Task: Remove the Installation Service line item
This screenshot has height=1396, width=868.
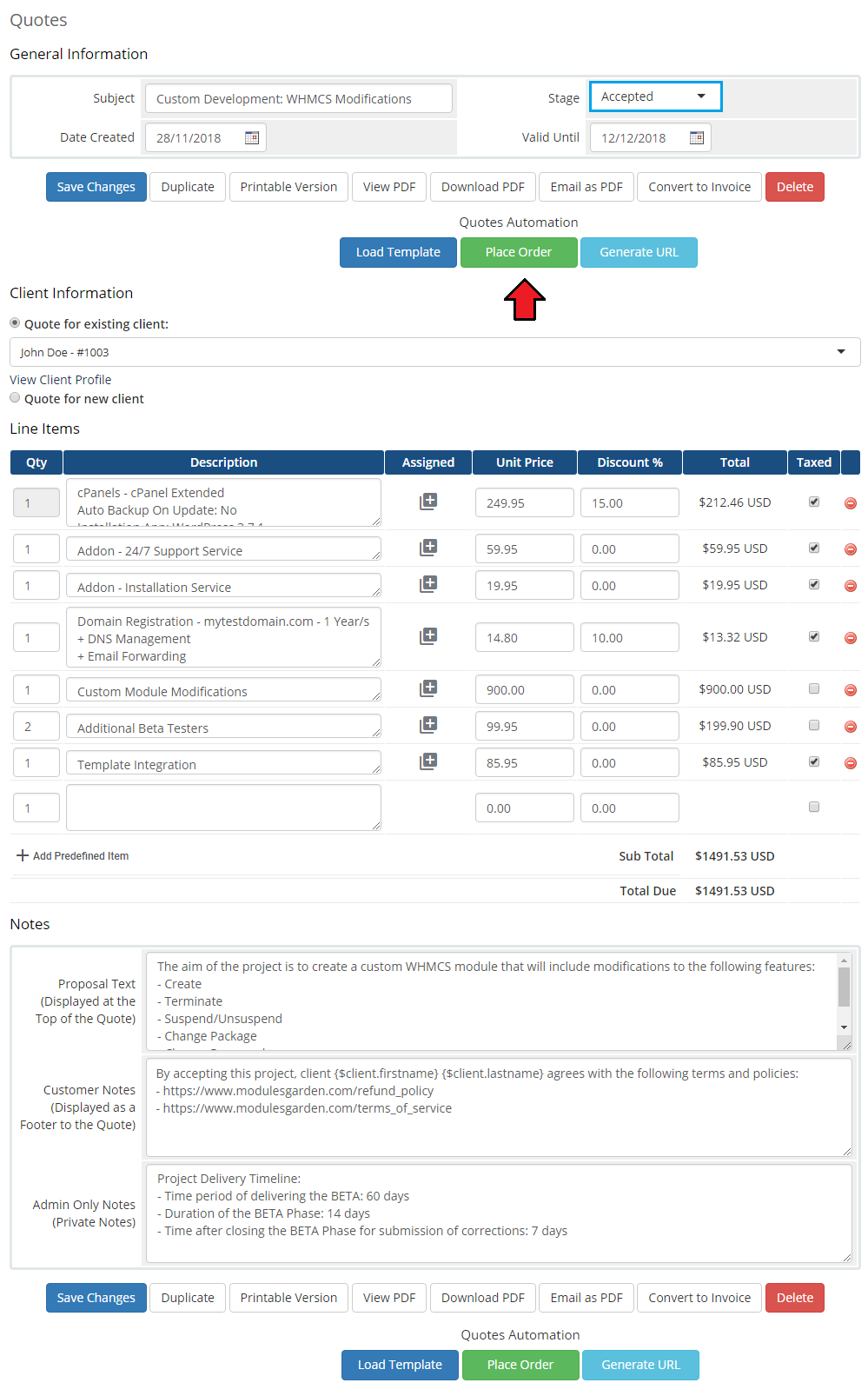Action: 851,586
